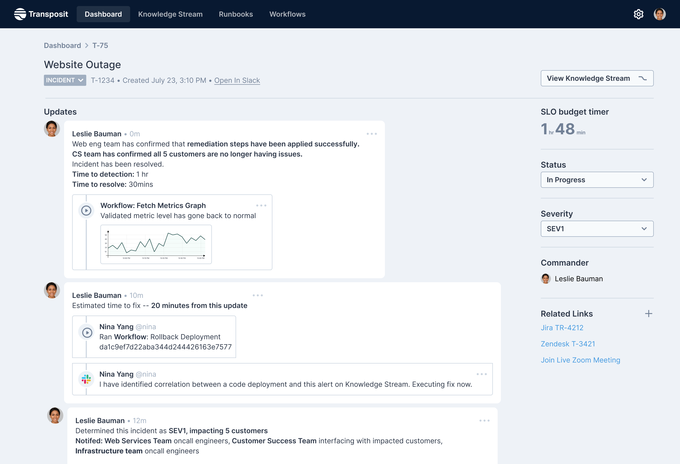This screenshot has width=680, height=464.
Task: Click the Join Live Zoom Meeting link
Action: point(580,360)
